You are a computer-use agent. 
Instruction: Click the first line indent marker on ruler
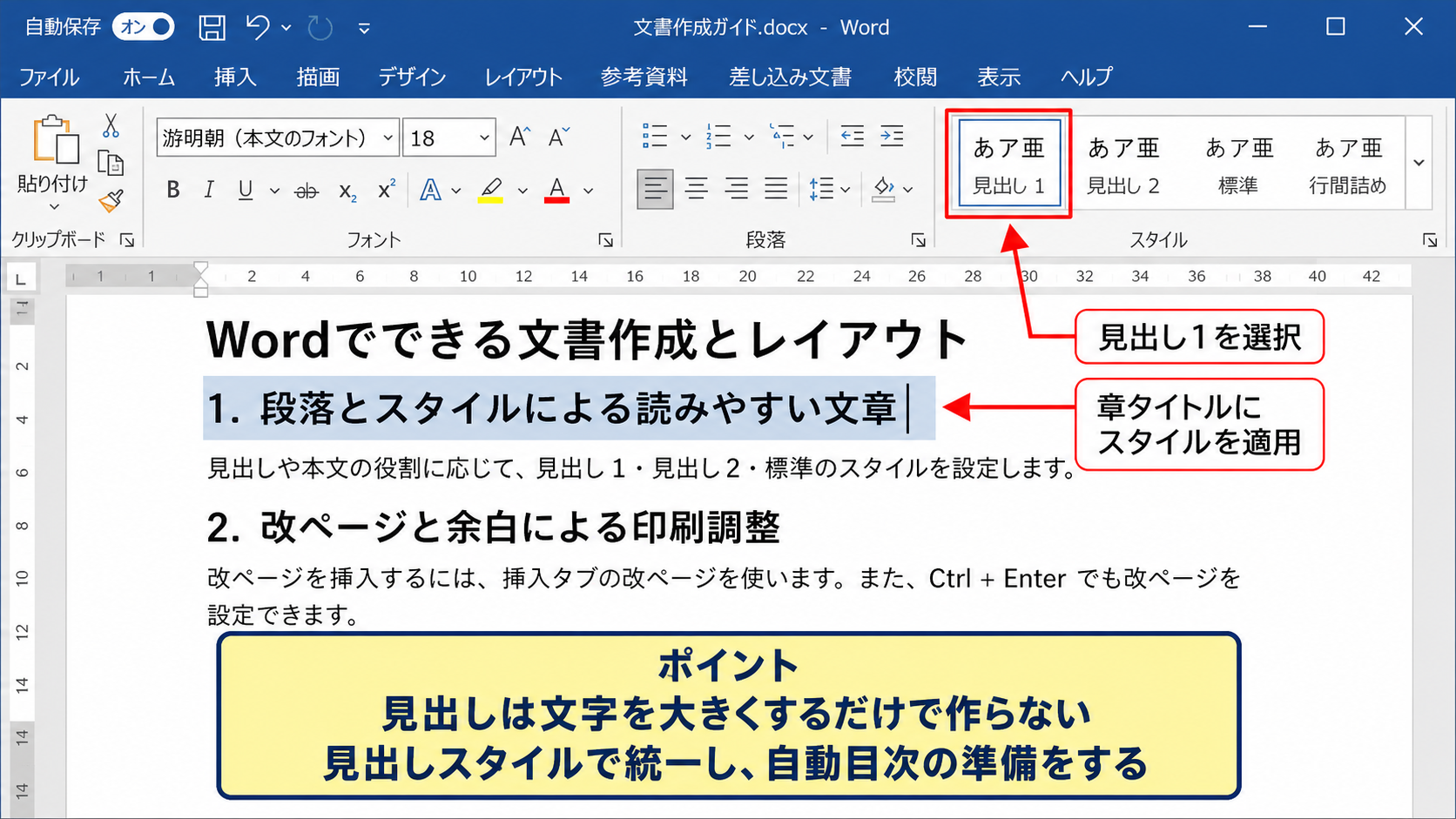point(200,269)
